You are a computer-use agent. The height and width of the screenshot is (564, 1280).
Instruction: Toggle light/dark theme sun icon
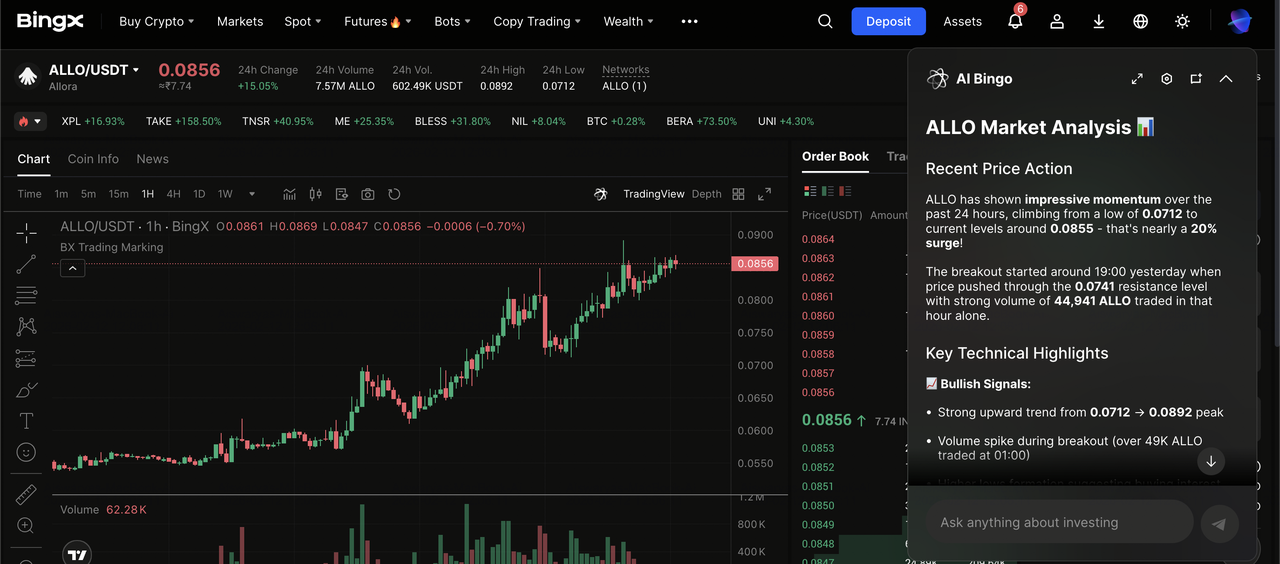(1182, 21)
